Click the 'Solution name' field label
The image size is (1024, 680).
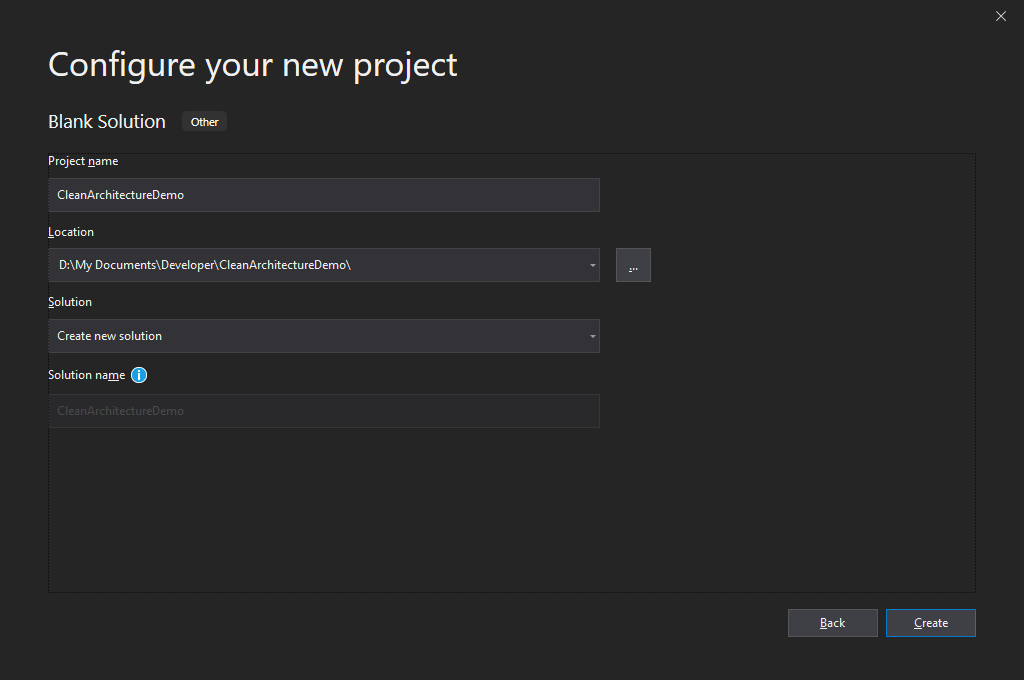pyautogui.click(x=87, y=375)
